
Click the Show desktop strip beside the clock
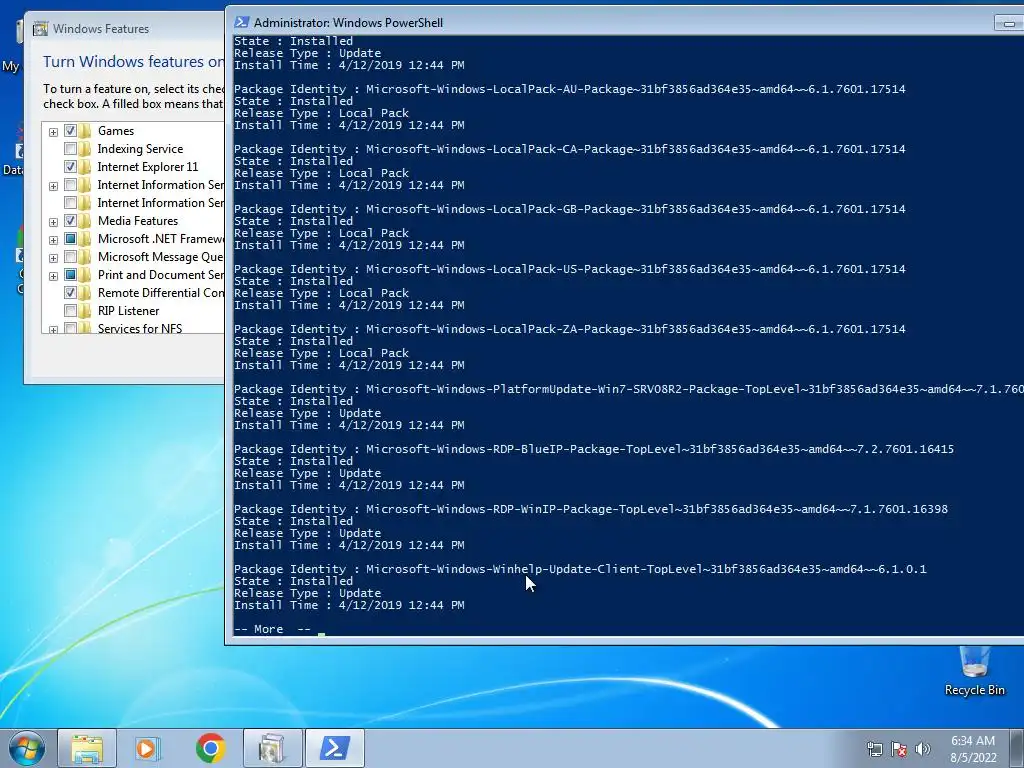(x=1017, y=748)
